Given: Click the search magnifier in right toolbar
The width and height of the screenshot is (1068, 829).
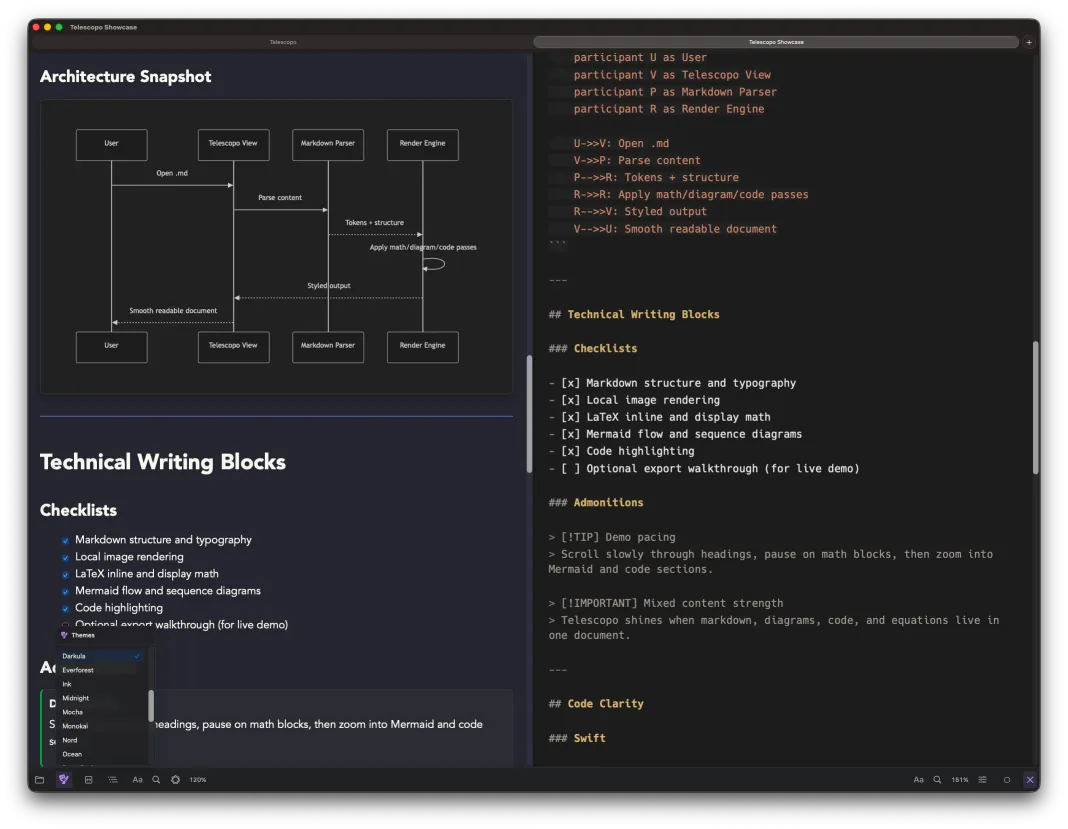Looking at the screenshot, I should point(938,779).
